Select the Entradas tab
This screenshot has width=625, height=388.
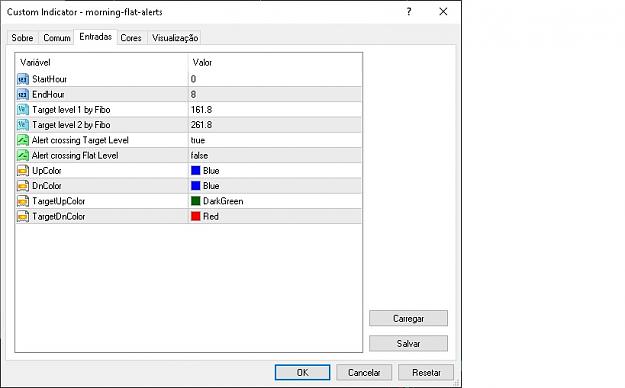coord(95,37)
